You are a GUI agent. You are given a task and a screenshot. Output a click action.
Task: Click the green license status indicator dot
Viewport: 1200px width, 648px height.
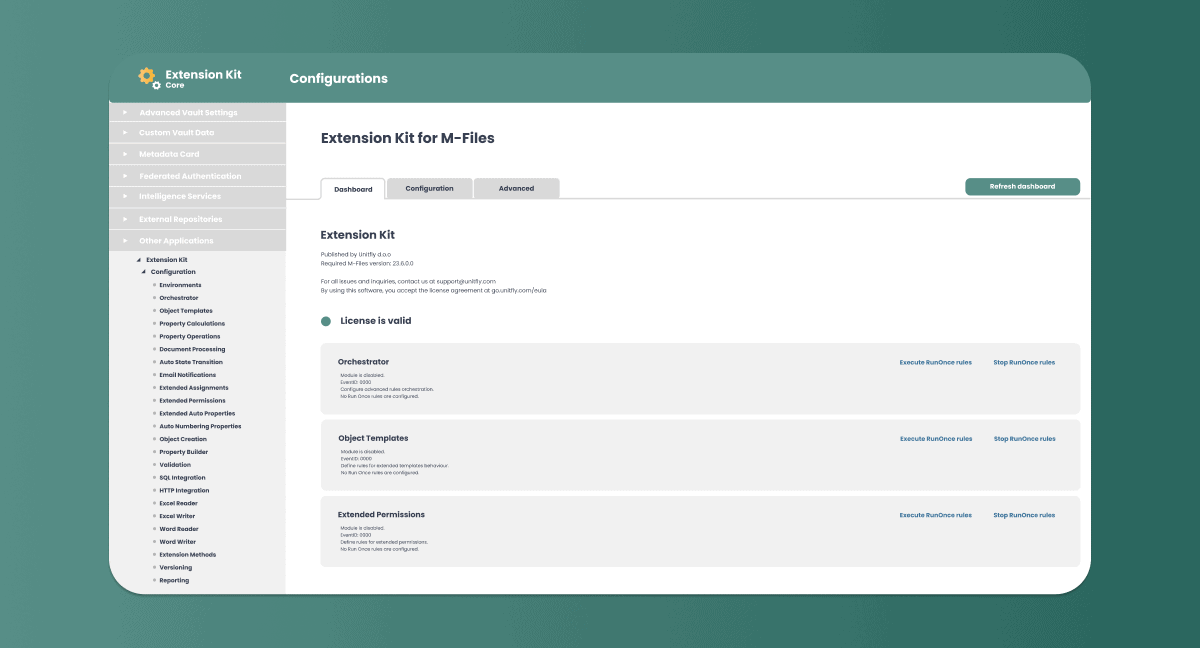click(327, 320)
